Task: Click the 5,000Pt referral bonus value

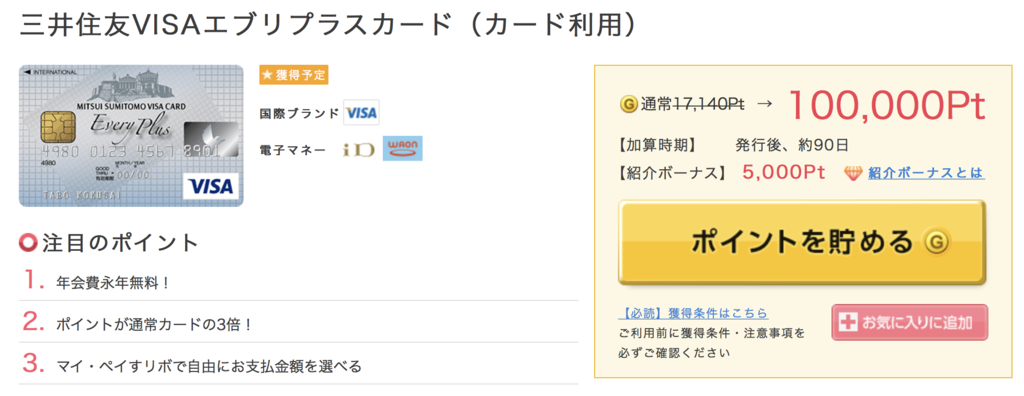Action: click(x=784, y=173)
